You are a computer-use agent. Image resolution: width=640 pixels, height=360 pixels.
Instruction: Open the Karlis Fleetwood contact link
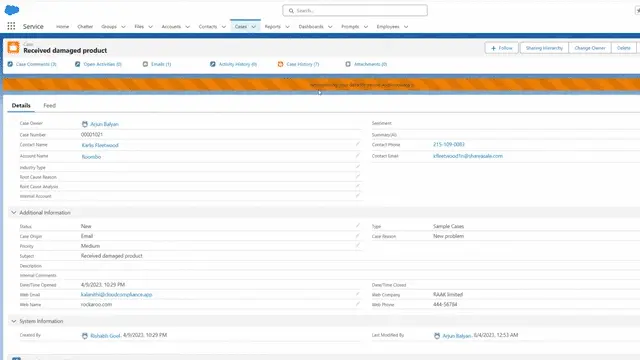[100, 145]
